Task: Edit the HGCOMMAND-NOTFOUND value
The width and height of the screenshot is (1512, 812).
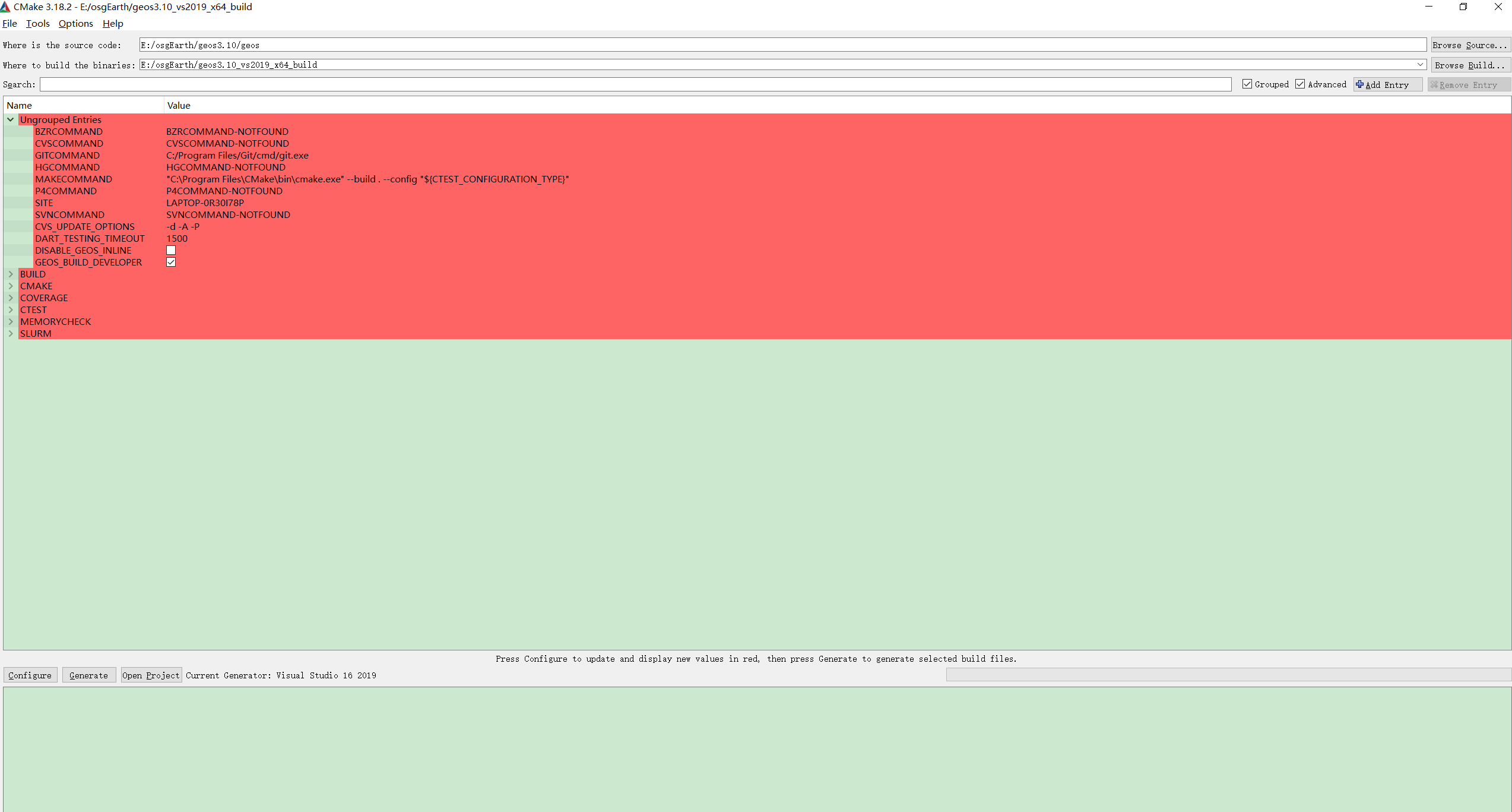Action: click(226, 167)
